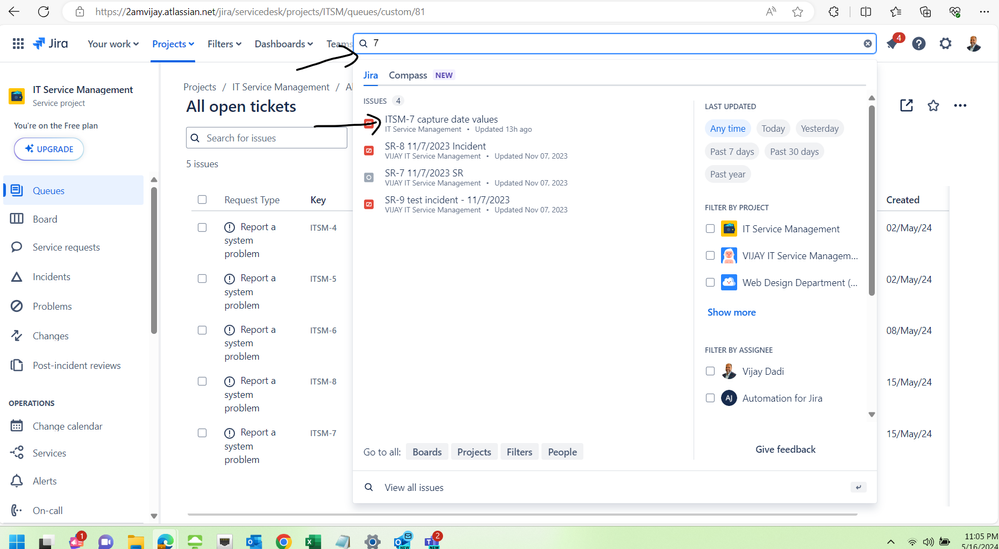Filter by Any time
Screen dimensions: 999x549
(728, 129)
